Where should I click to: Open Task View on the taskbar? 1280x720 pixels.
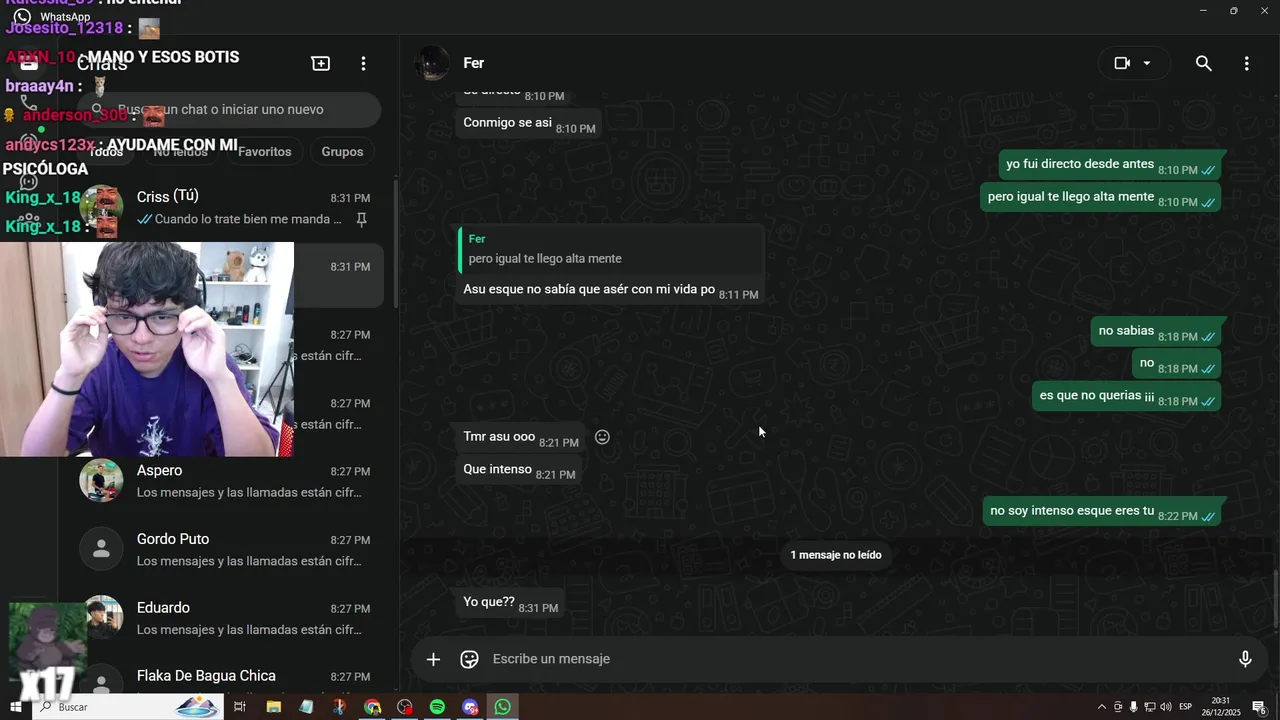[x=240, y=707]
